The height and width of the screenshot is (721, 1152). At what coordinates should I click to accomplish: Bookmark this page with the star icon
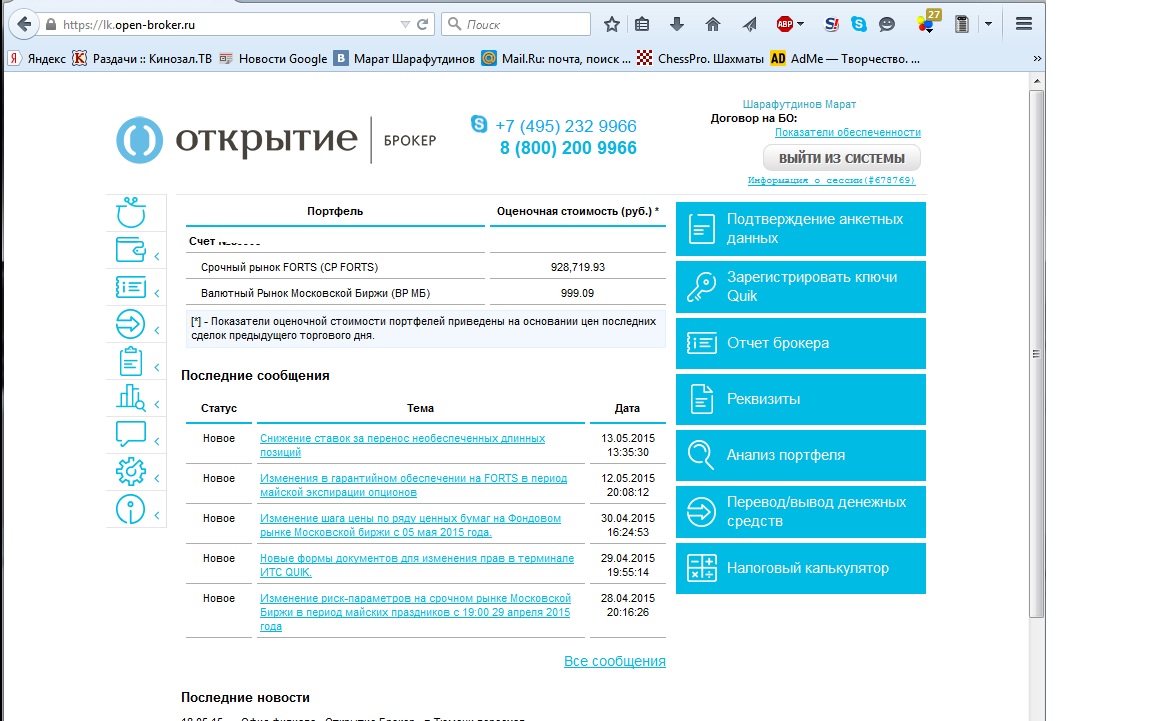[612, 24]
